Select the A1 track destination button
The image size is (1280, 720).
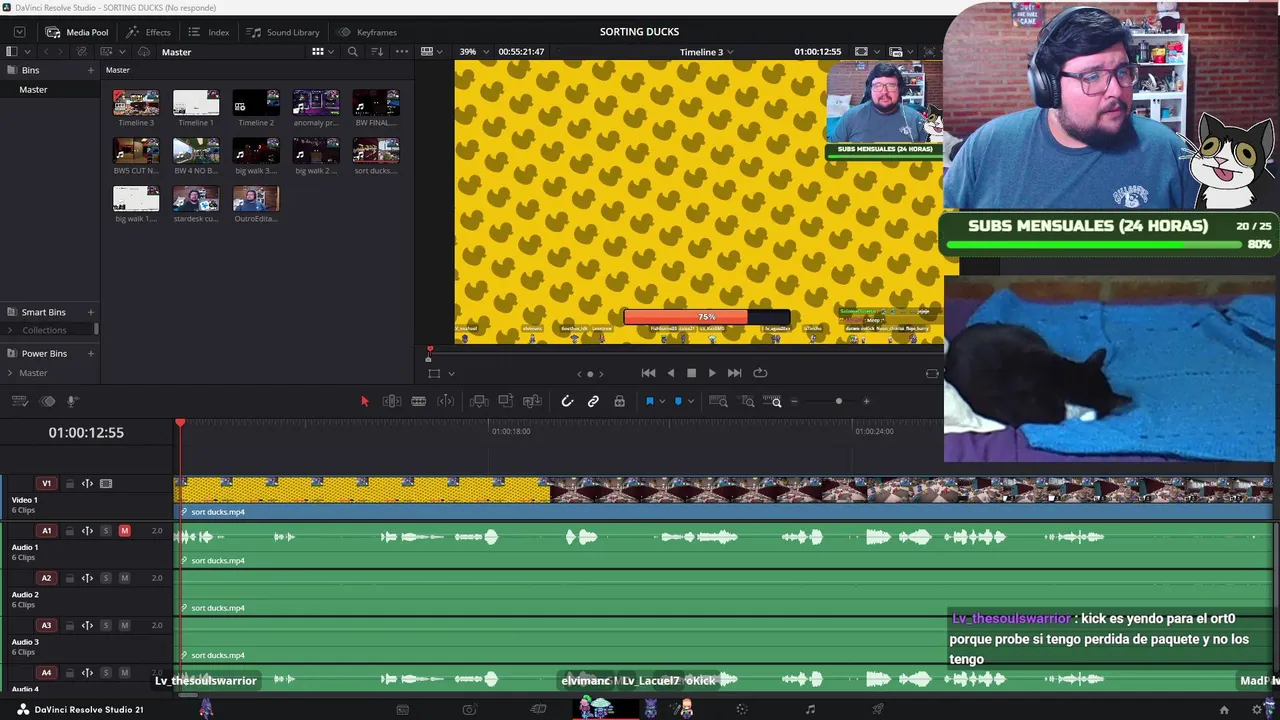pyautogui.click(x=46, y=531)
